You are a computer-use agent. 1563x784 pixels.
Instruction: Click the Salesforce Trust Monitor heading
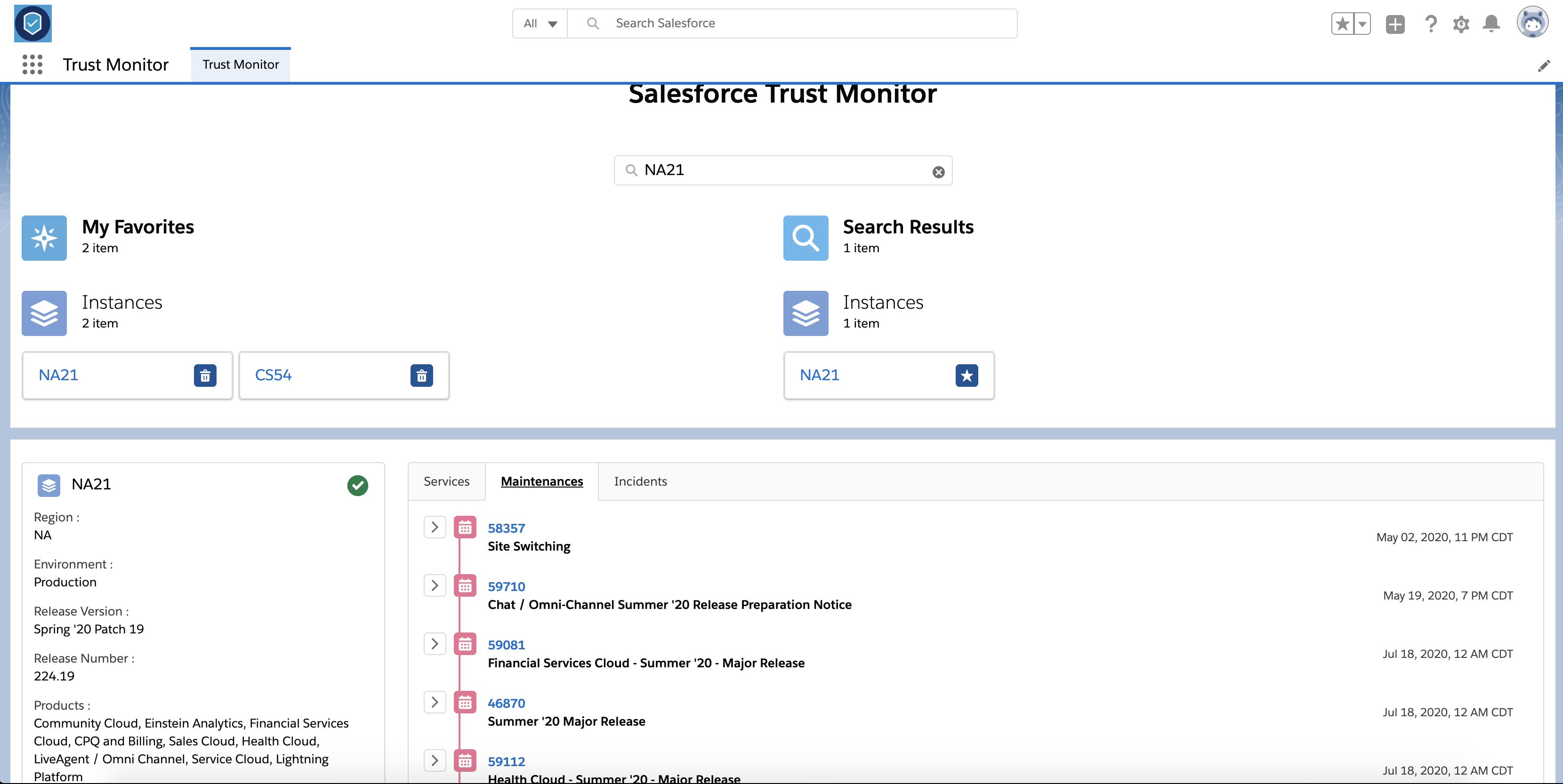(x=782, y=94)
